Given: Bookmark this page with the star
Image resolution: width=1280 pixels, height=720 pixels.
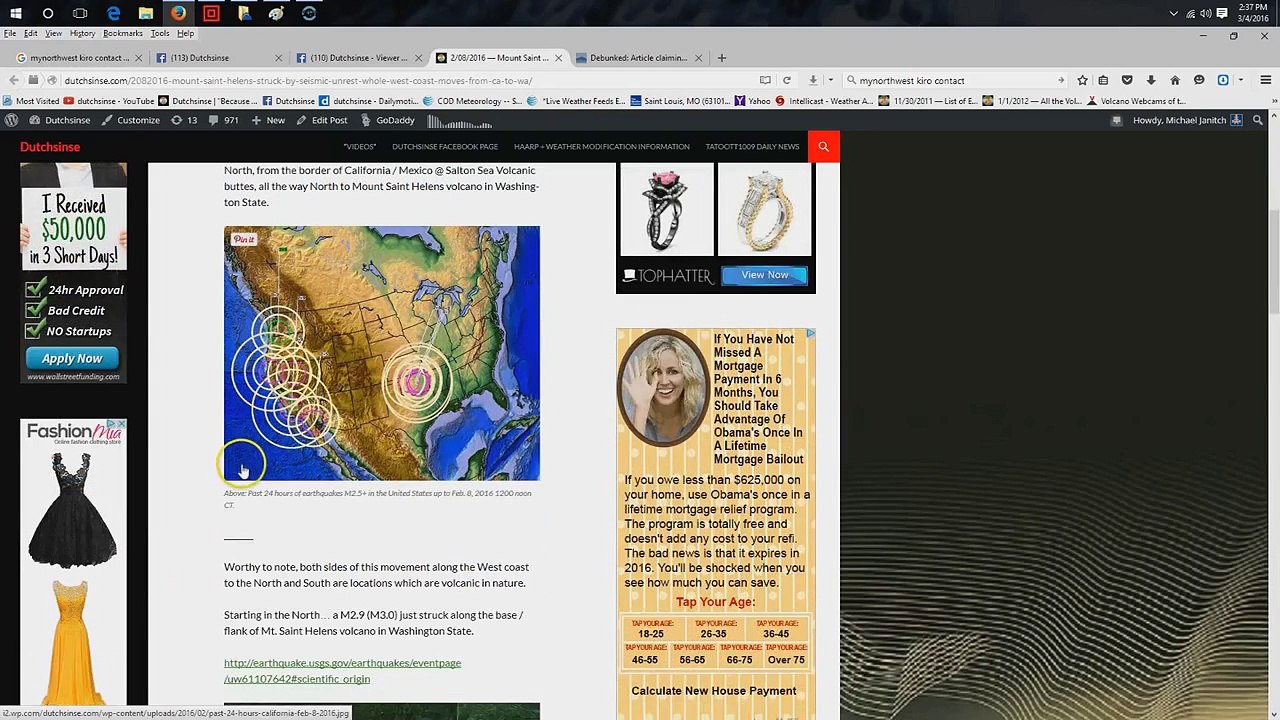Looking at the screenshot, I should (1082, 80).
